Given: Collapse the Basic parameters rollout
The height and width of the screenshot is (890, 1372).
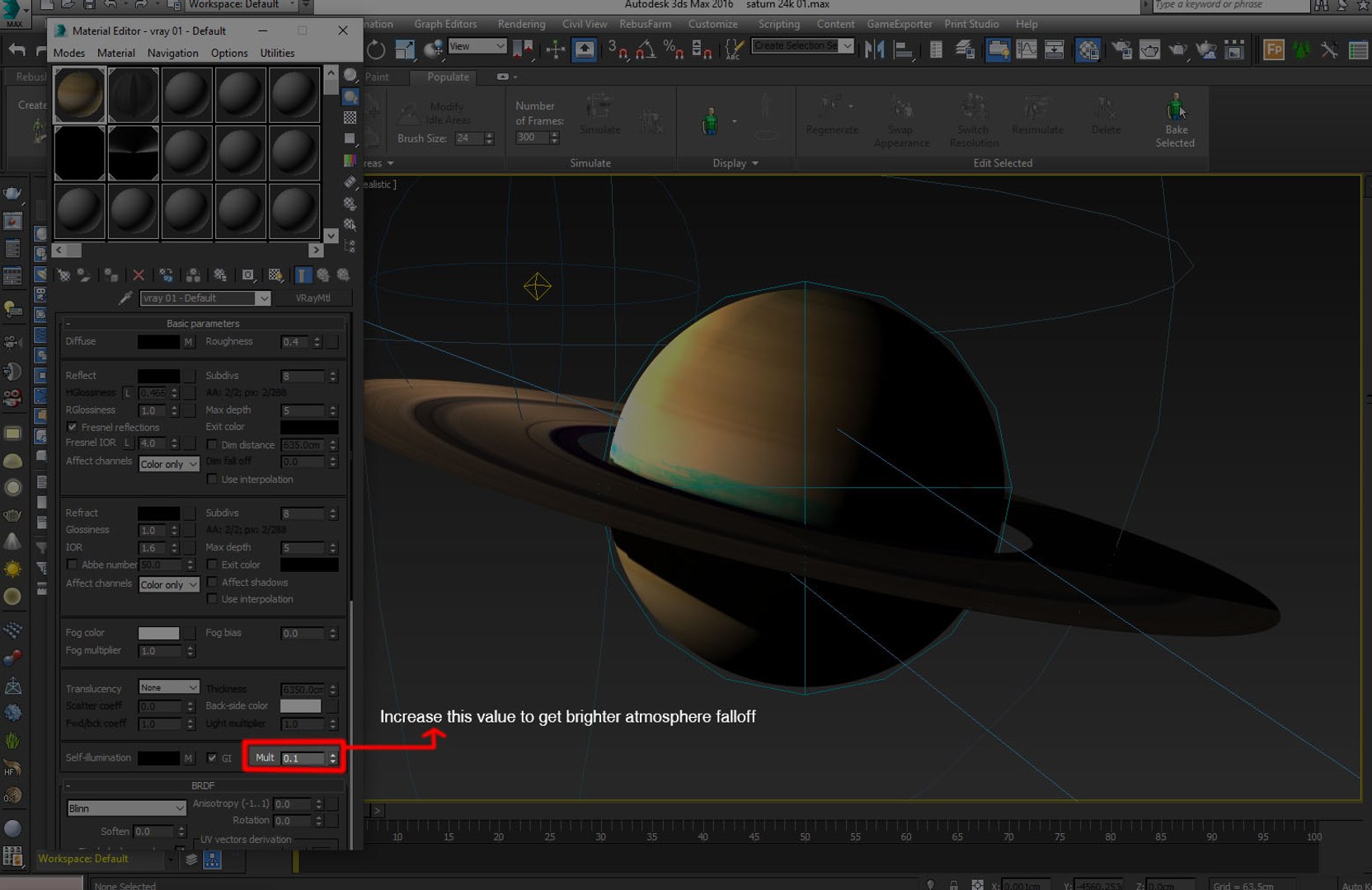Looking at the screenshot, I should coord(203,323).
